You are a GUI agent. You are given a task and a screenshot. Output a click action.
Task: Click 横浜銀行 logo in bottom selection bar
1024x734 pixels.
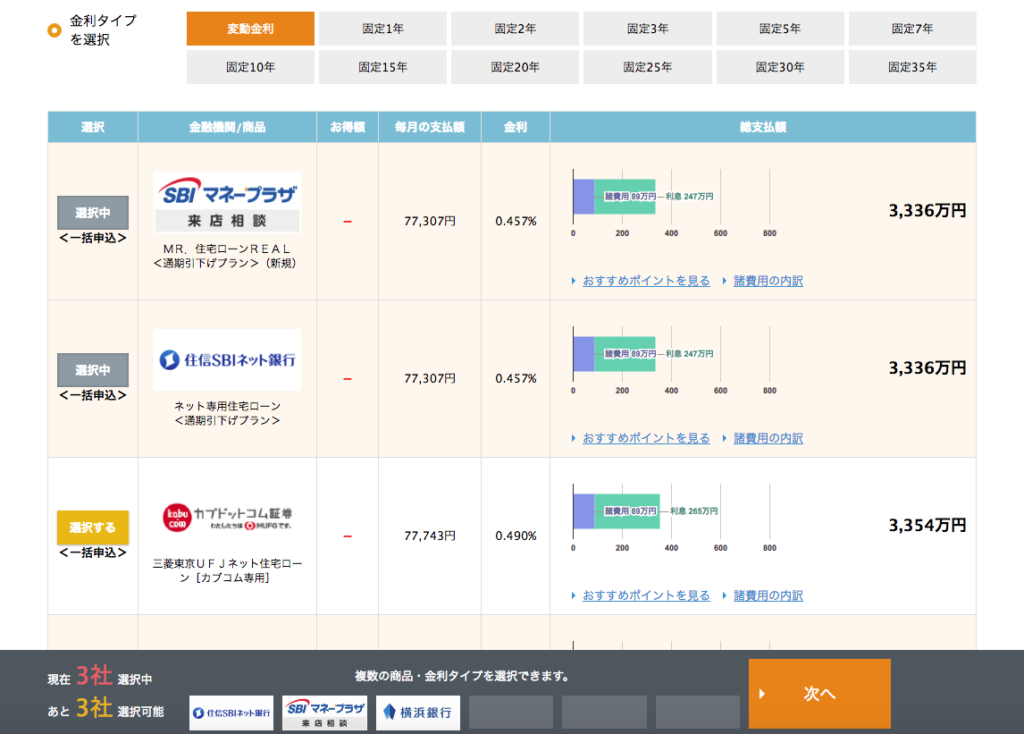click(417, 713)
